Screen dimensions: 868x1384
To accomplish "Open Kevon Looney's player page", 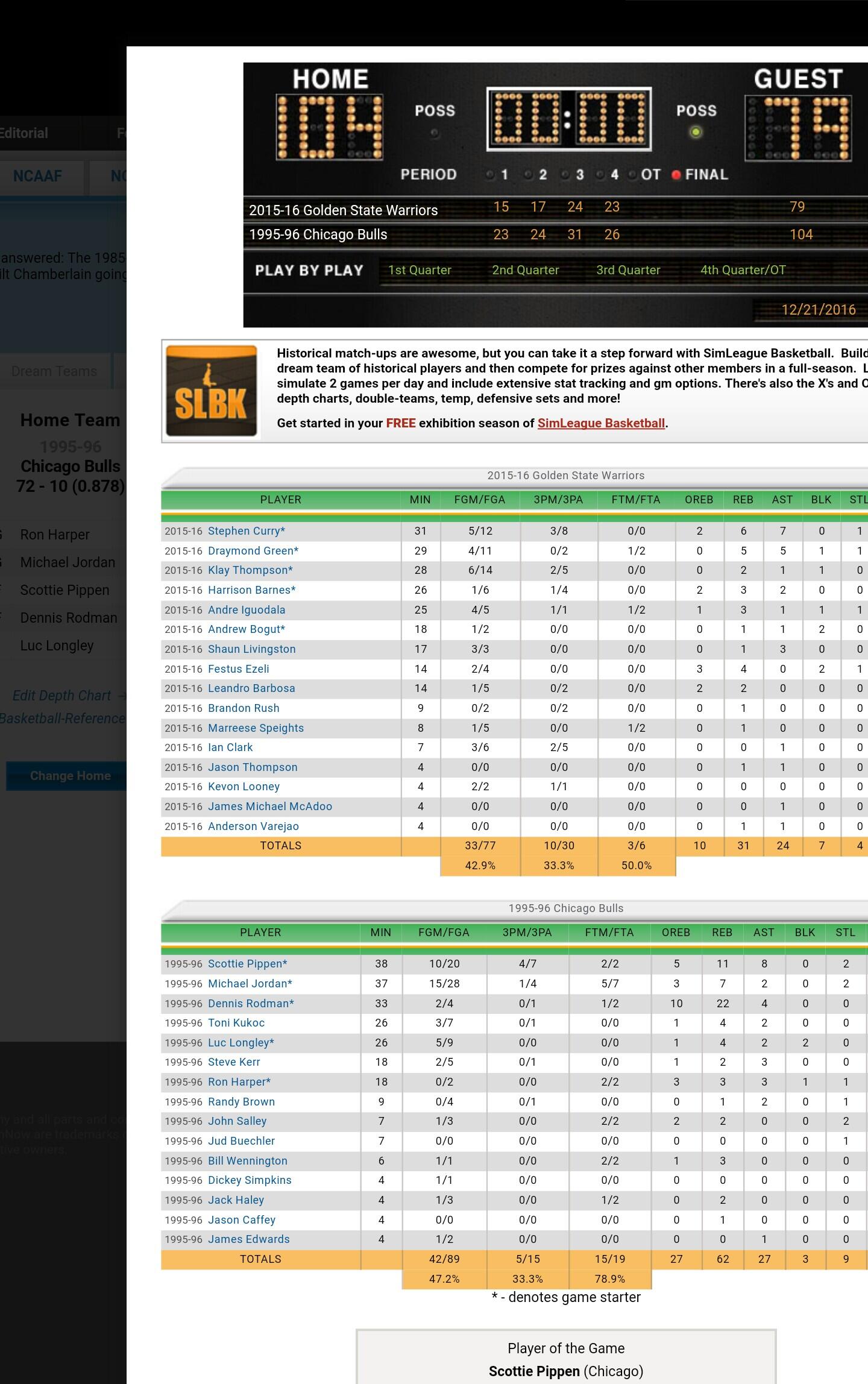I will pos(244,787).
